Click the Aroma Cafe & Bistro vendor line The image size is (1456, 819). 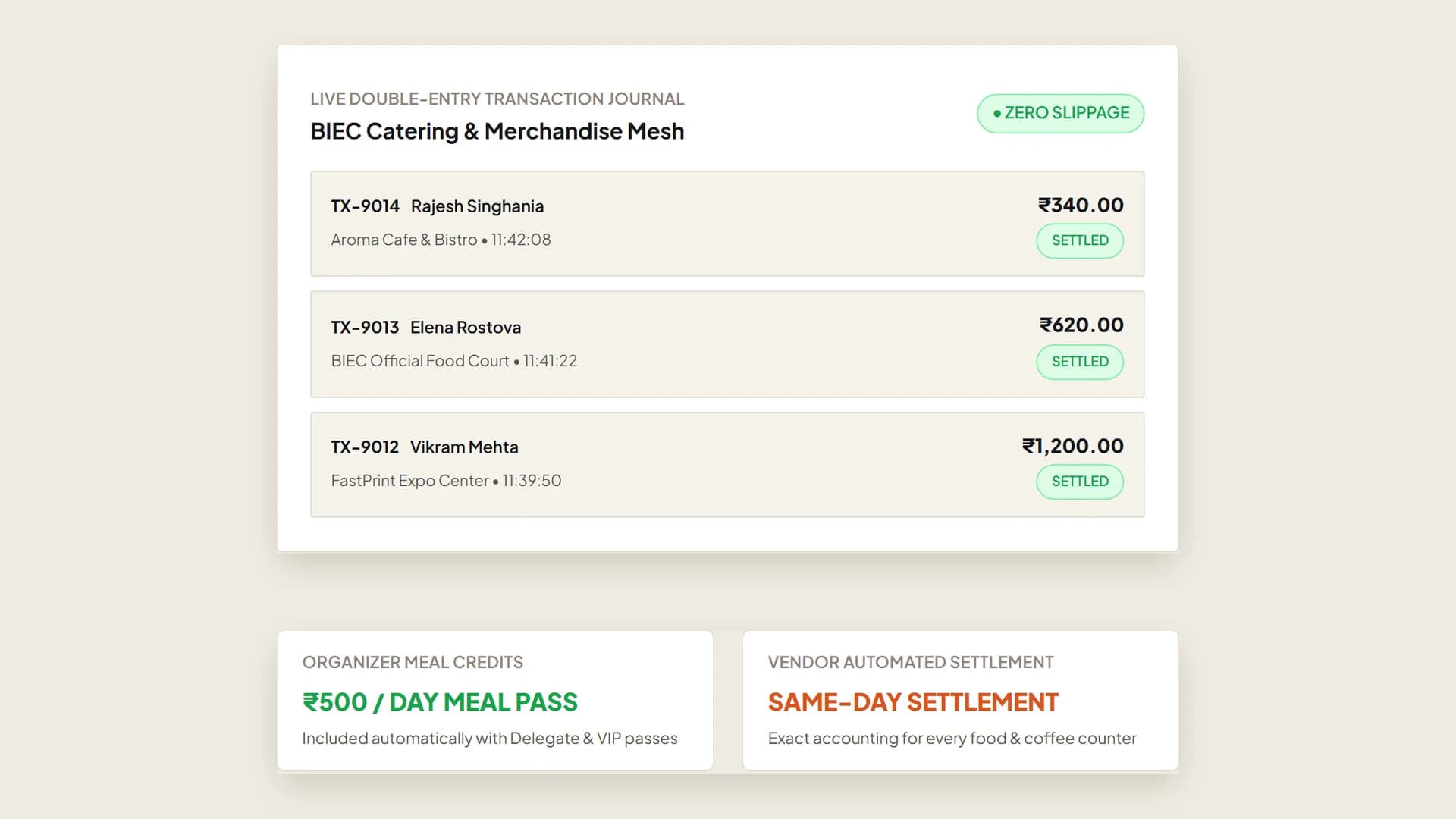point(441,240)
